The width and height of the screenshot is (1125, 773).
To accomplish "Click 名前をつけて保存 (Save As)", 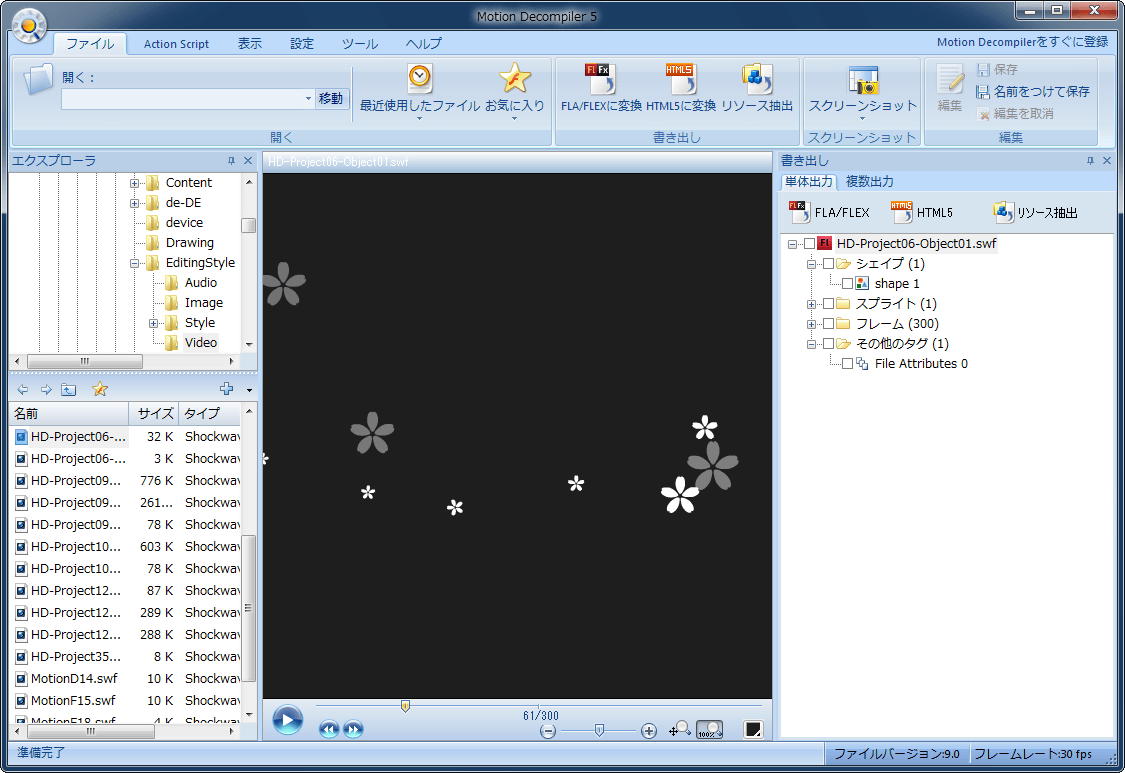I will pyautogui.click(x=1033, y=92).
